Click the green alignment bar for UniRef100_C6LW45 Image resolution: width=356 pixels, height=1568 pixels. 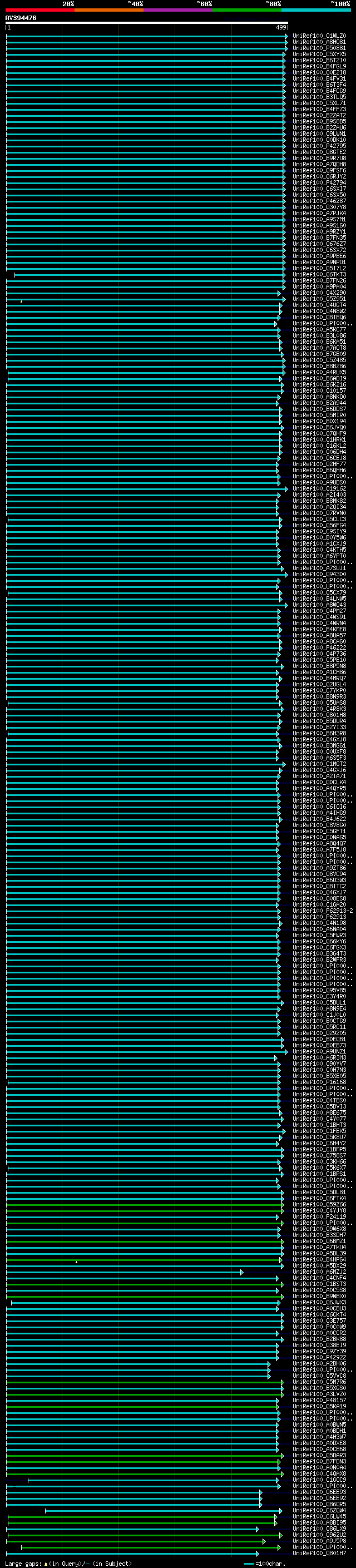click(x=142, y=1516)
